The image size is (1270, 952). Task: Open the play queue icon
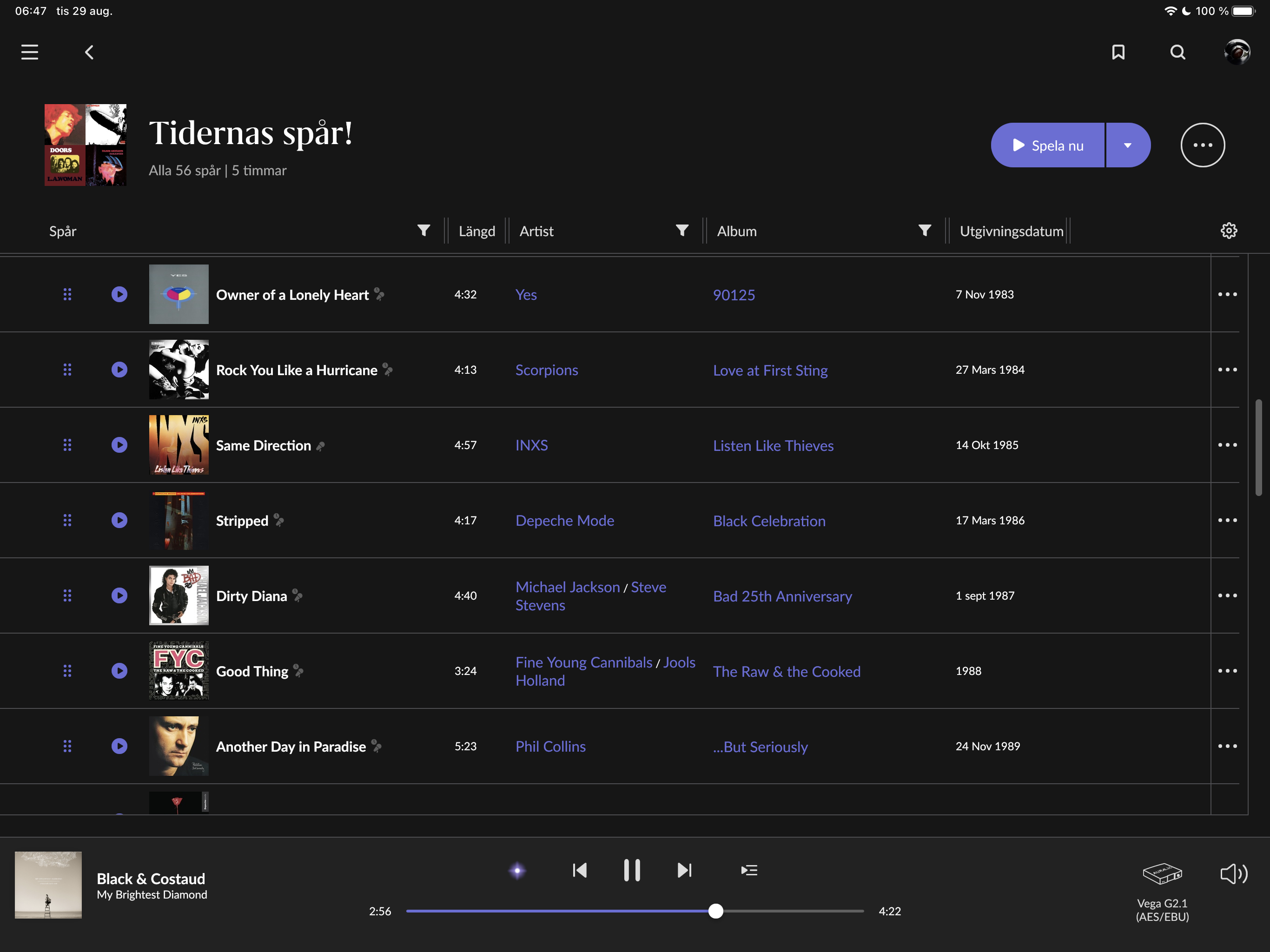749,870
